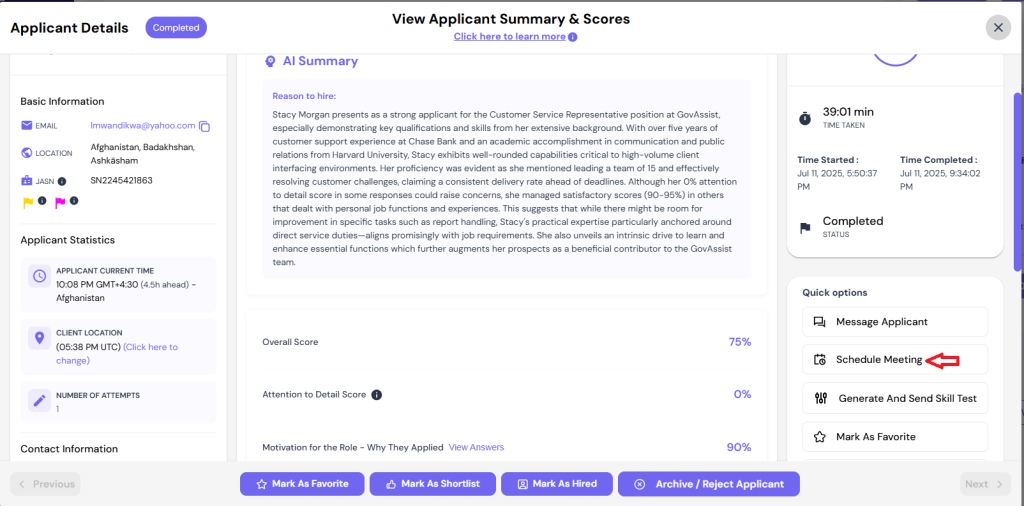Click the Mark As Hired button
This screenshot has width=1024, height=506.
pyautogui.click(x=557, y=484)
